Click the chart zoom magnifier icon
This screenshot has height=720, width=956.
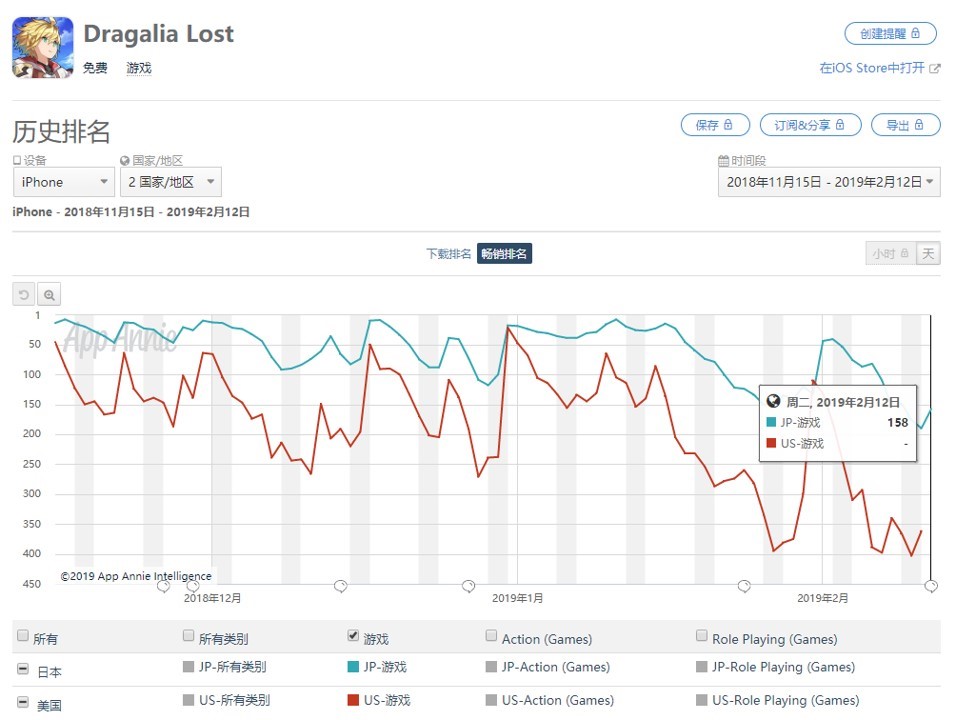coord(49,294)
